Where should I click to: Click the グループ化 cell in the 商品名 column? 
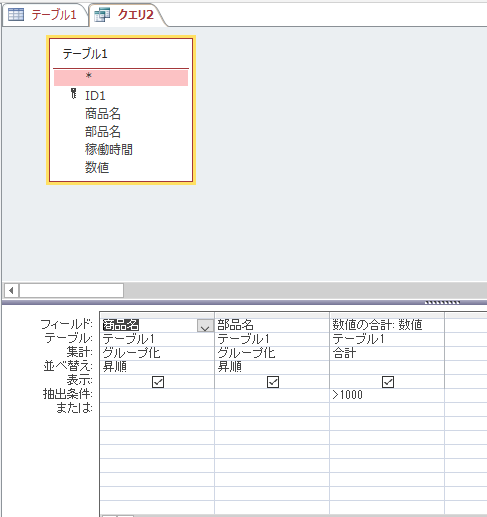click(157, 353)
